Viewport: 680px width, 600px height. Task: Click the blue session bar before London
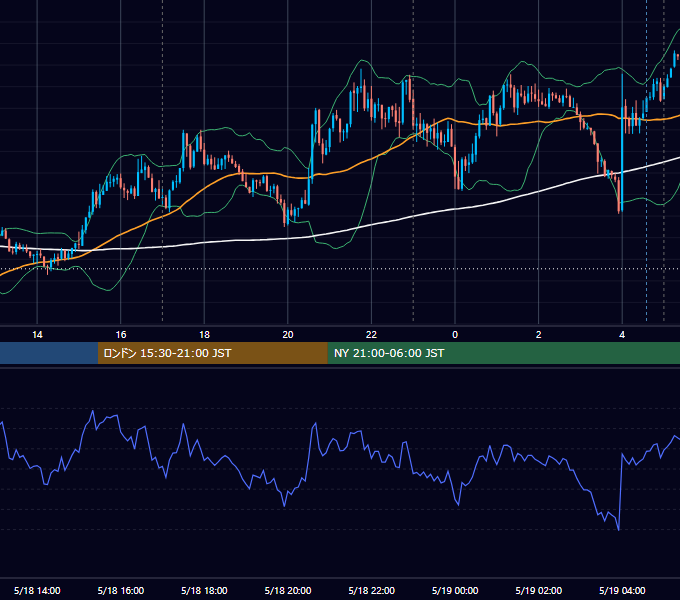click(x=49, y=353)
